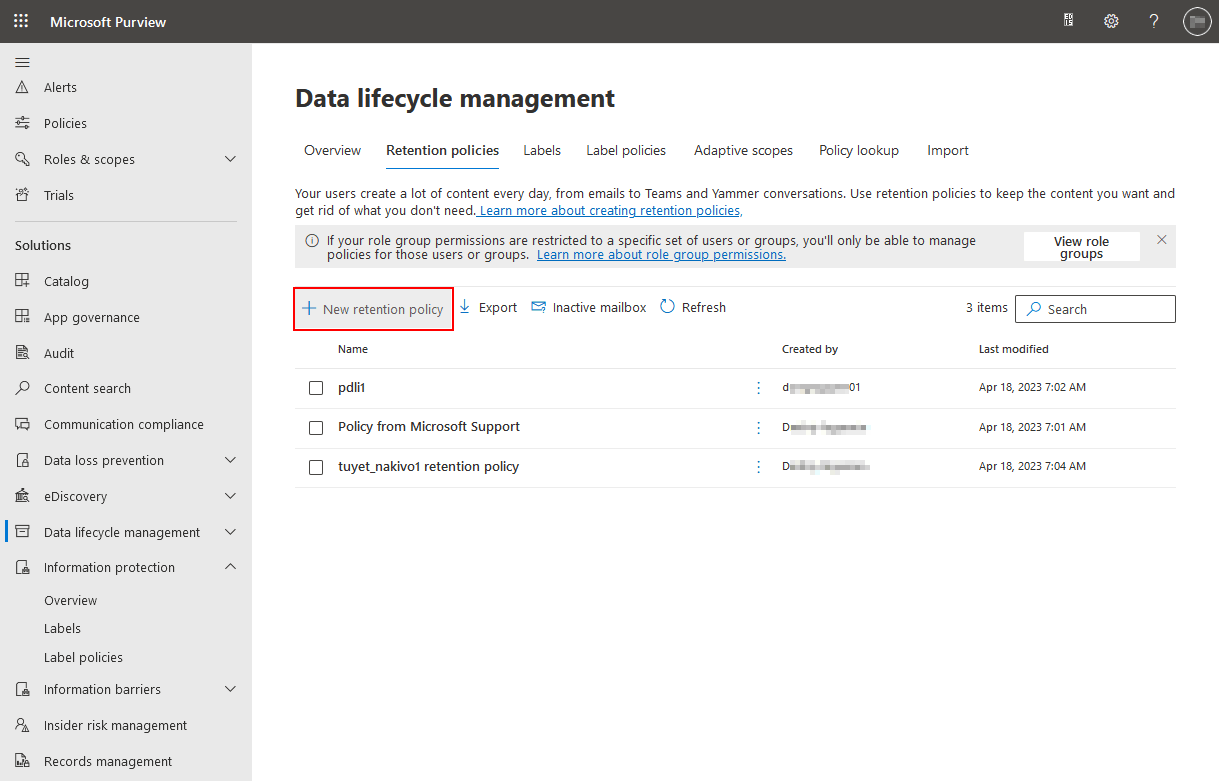This screenshot has width=1219, height=781.
Task: Open the Settings gear in header
Action: point(1111,21)
